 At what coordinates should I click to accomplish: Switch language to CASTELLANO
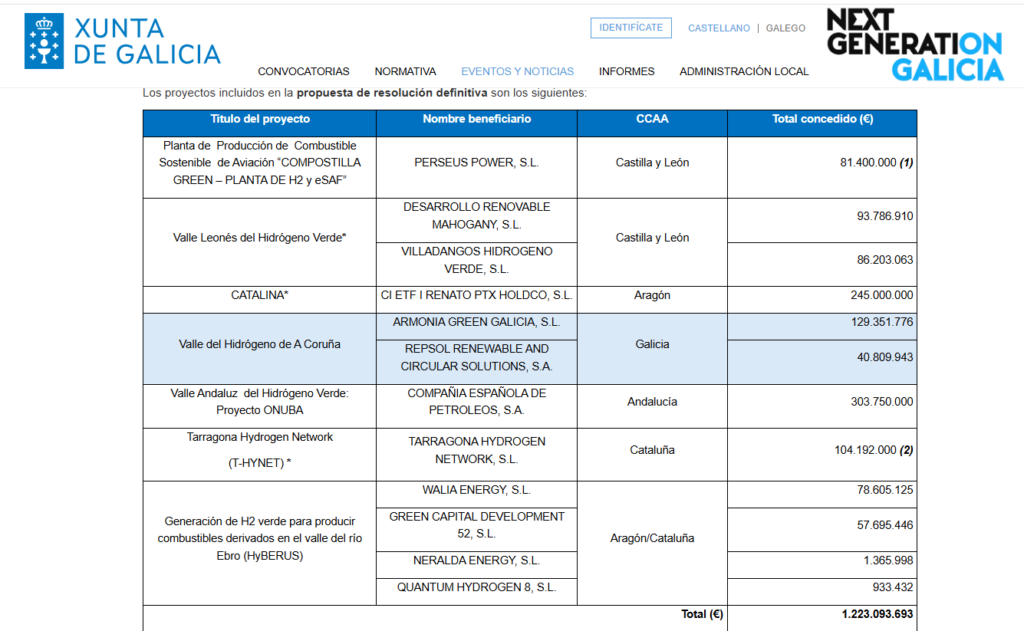pyautogui.click(x=718, y=28)
